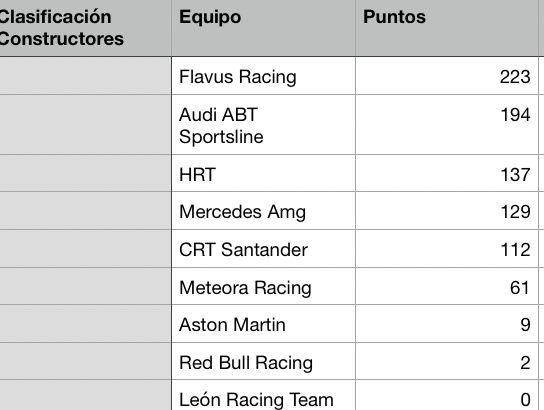Select the points cell showing 112
The height and width of the screenshot is (410, 544).
tap(447, 249)
